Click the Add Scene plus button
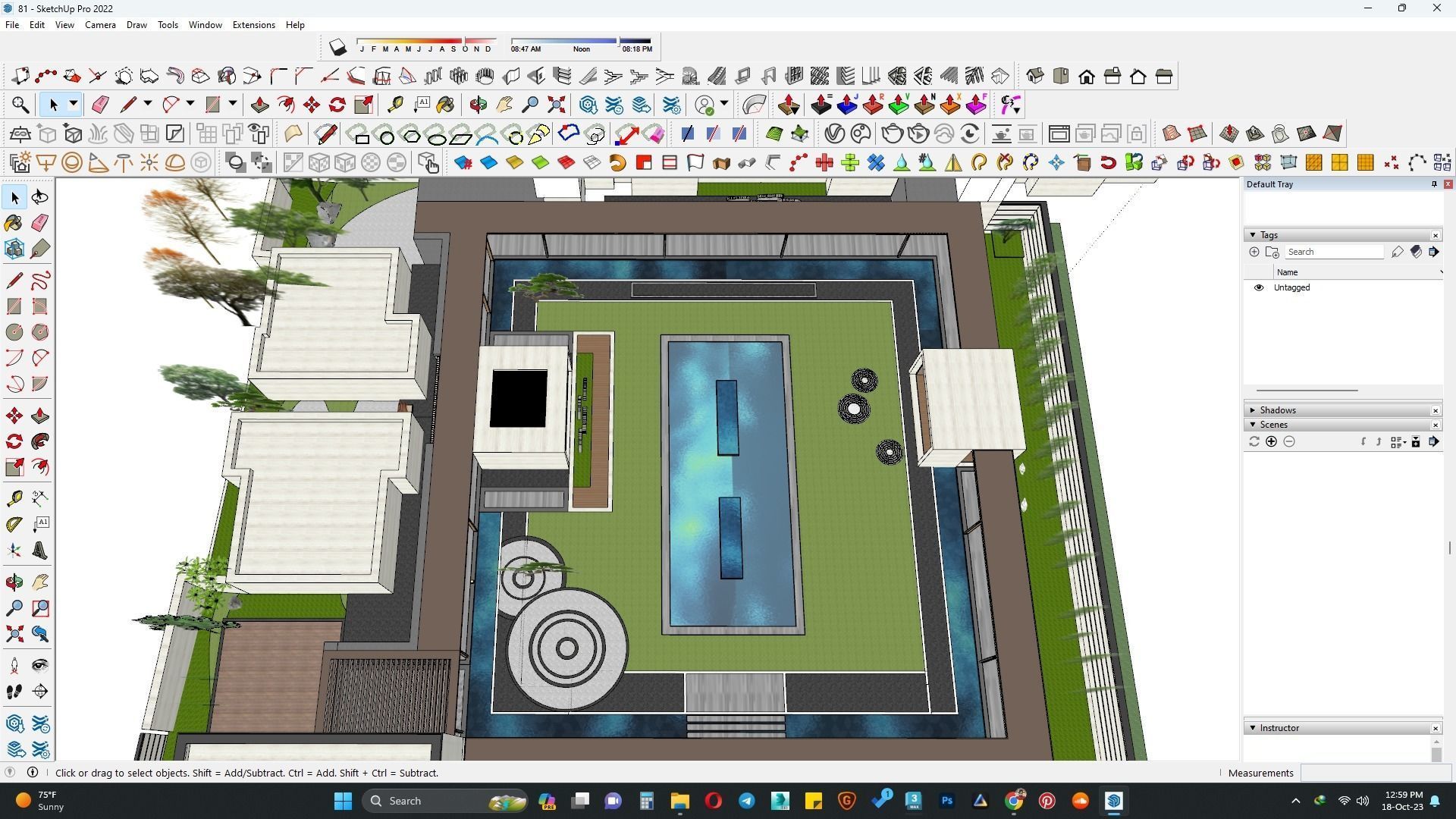1456x819 pixels. (1272, 441)
